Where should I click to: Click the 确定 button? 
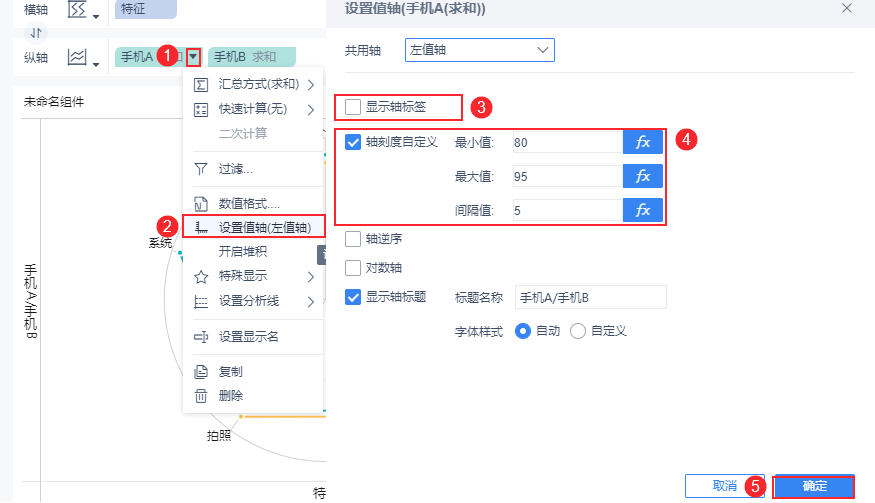tap(814, 486)
